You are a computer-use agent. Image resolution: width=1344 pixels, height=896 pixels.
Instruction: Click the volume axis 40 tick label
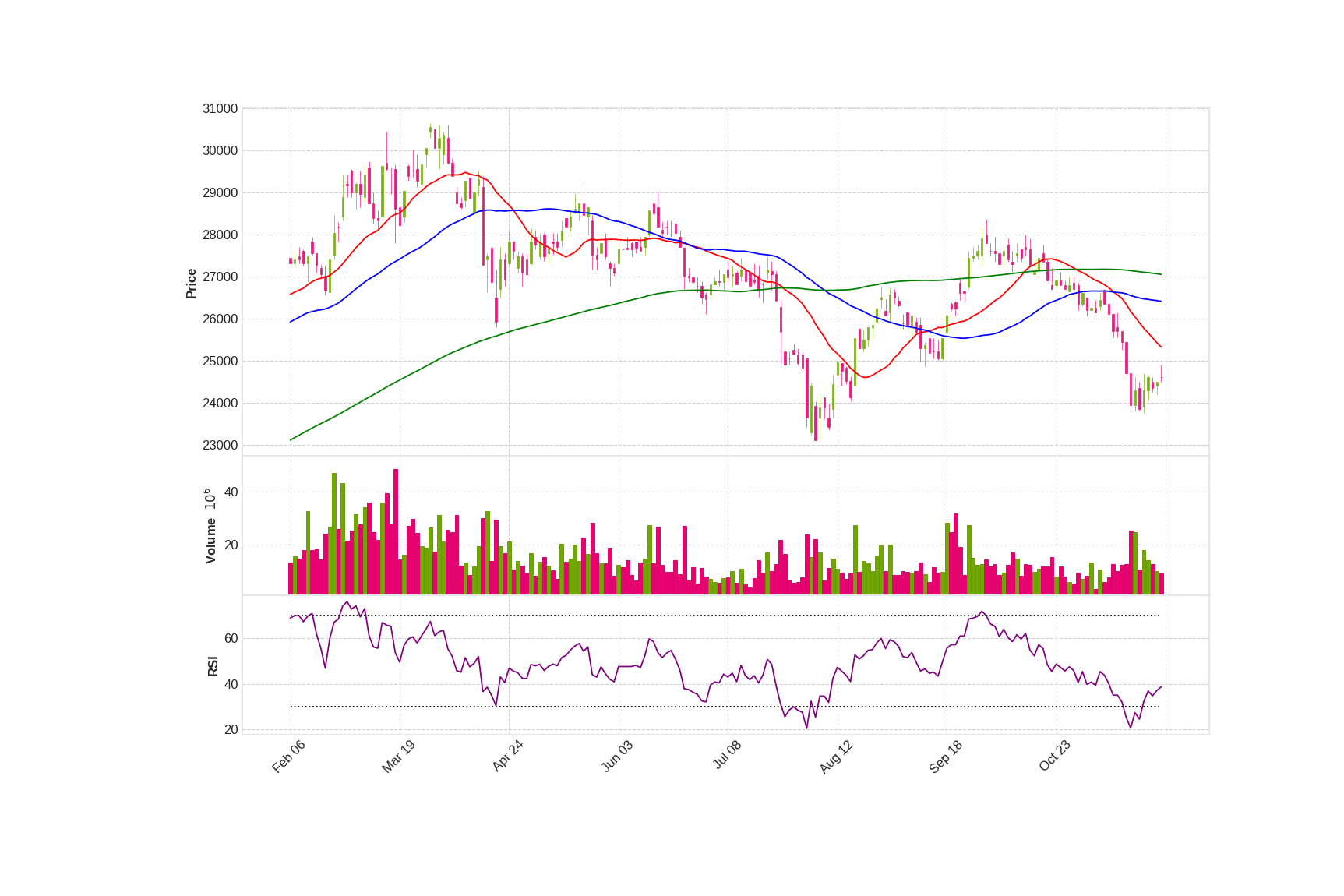coord(231,492)
